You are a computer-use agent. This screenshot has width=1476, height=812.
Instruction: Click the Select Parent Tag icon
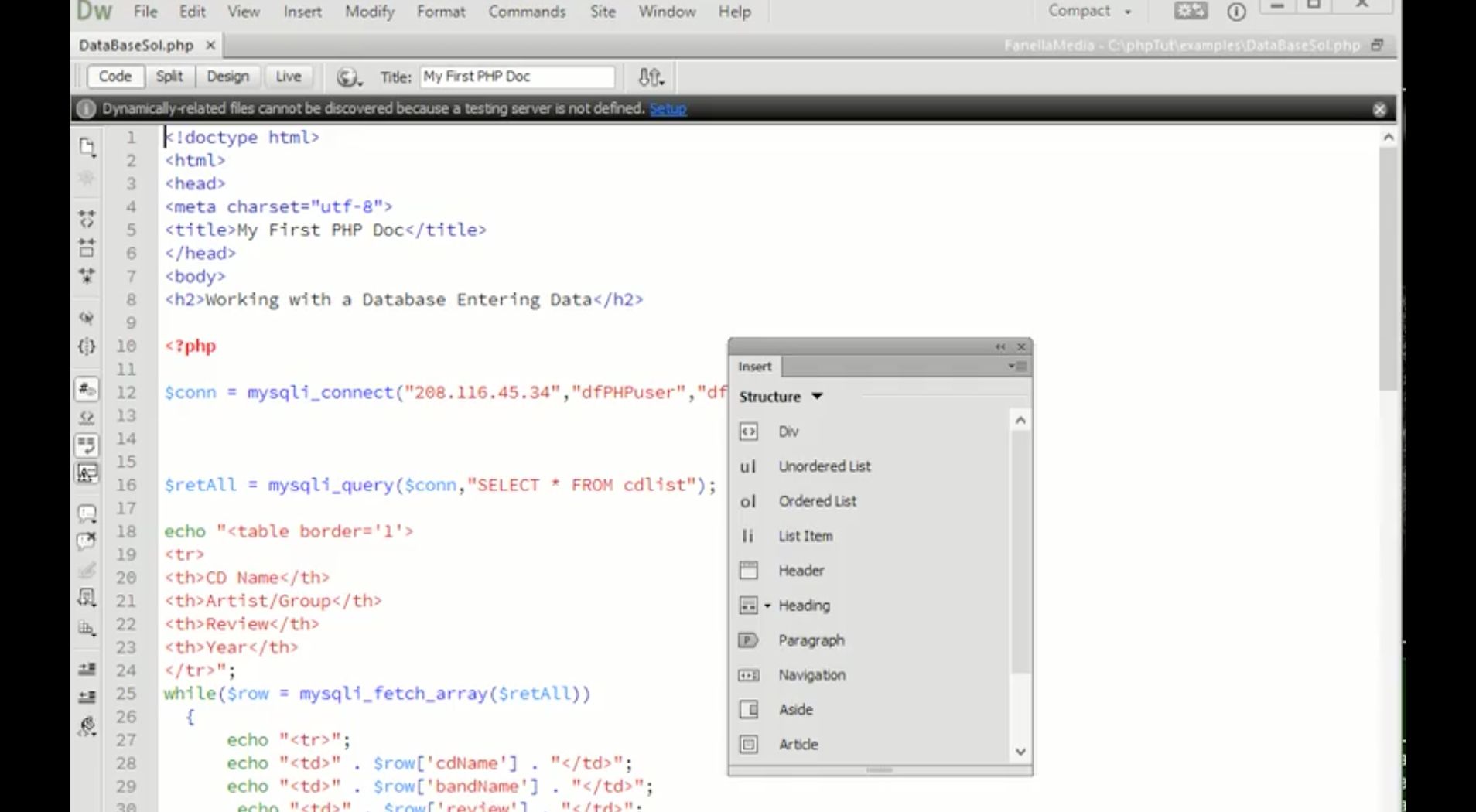point(87,318)
